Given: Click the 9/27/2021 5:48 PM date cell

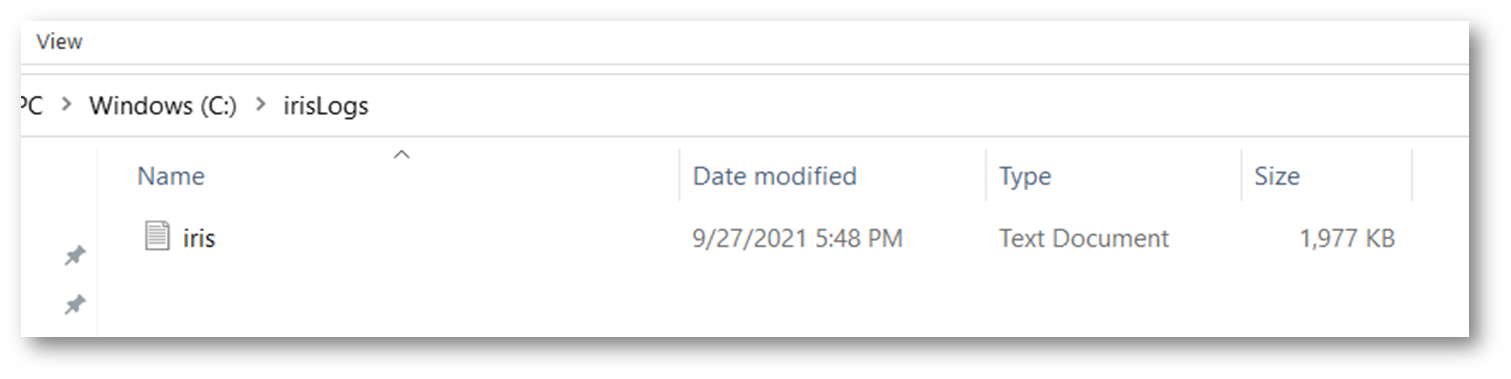Looking at the screenshot, I should (797, 238).
